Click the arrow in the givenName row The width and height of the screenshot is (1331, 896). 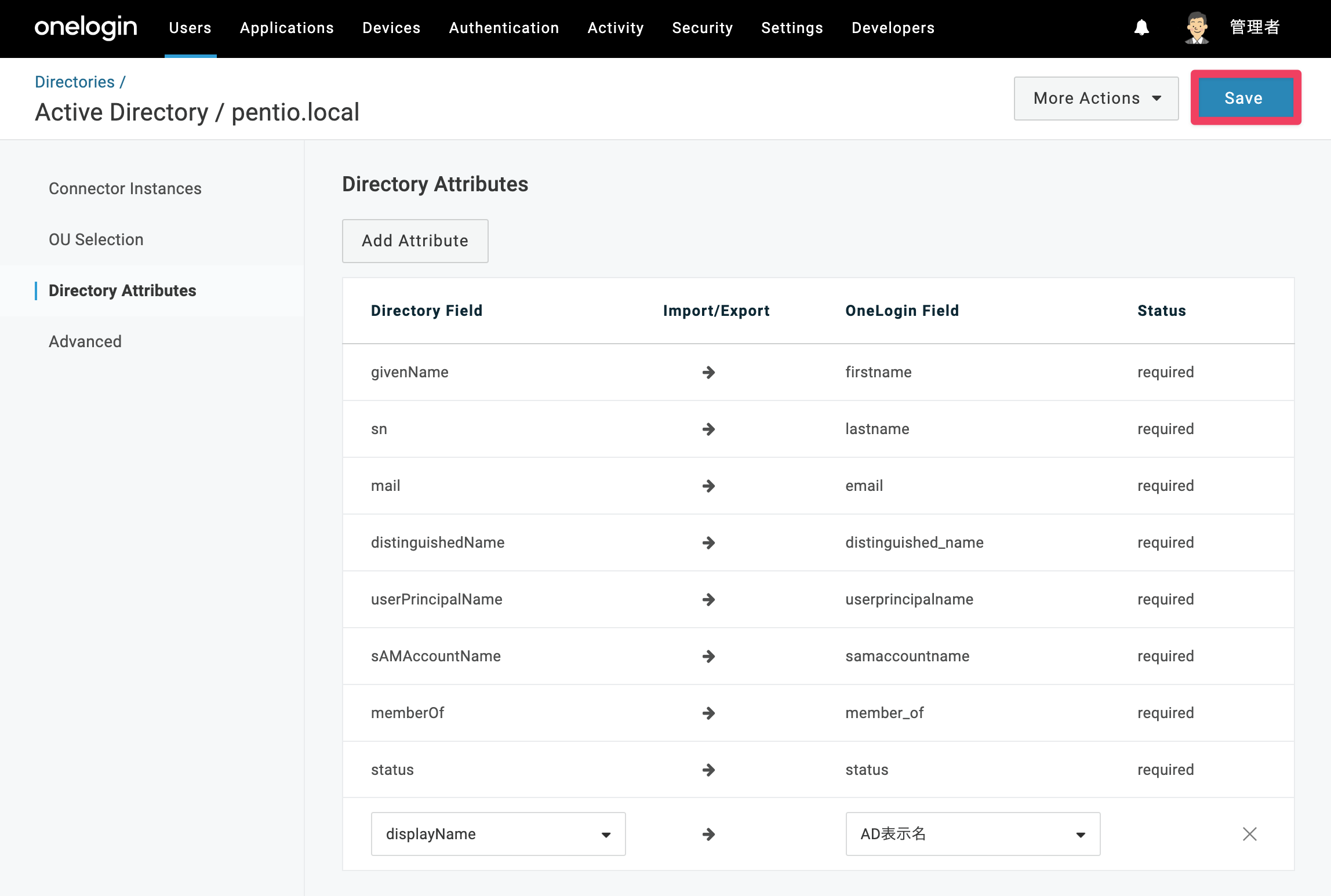(708, 372)
